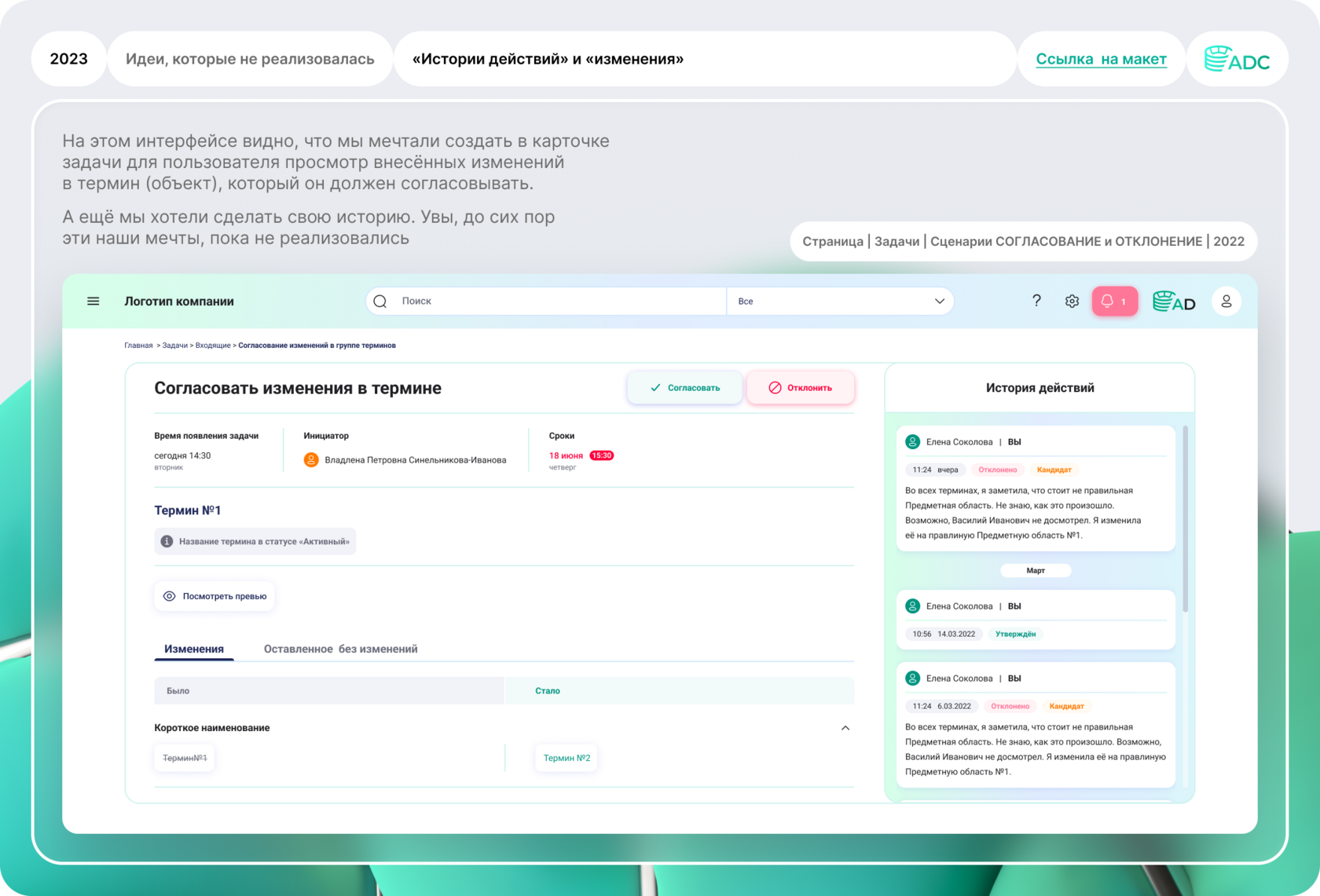Viewport: 1320px width, 896px height.
Task: Click avatar in 6.03.2022 history card
Action: pos(912,678)
